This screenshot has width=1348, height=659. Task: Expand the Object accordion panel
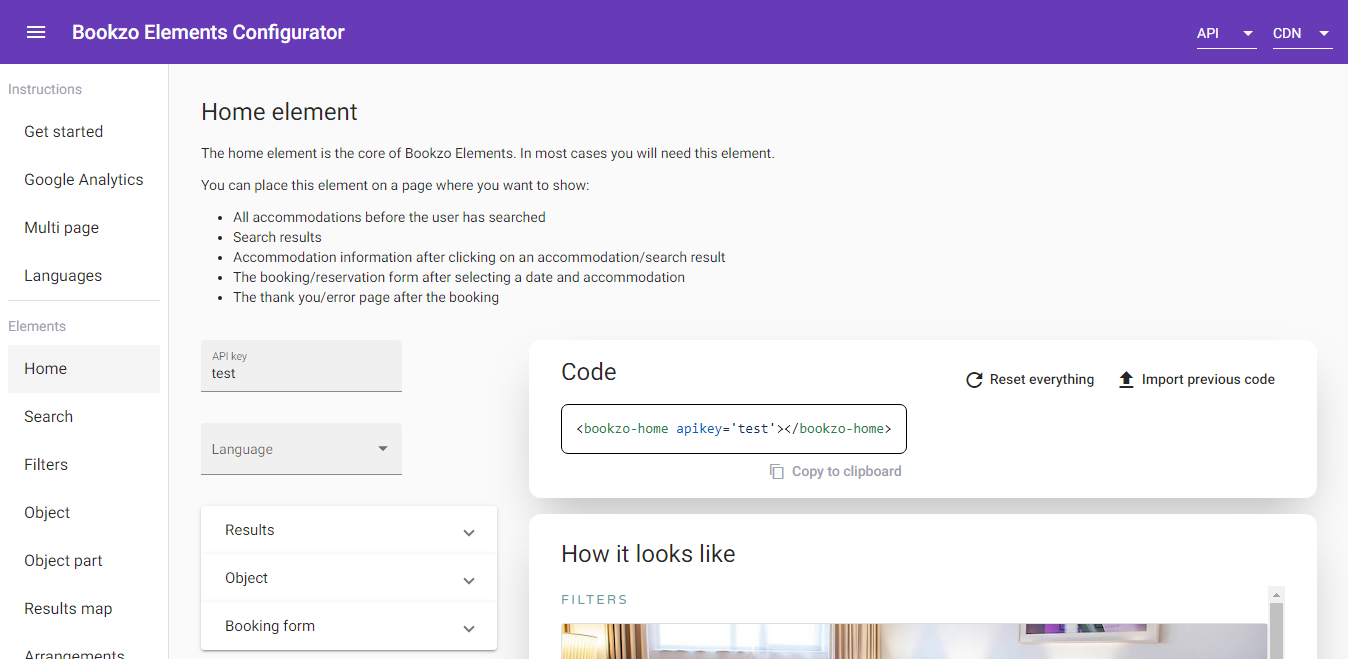(x=349, y=578)
